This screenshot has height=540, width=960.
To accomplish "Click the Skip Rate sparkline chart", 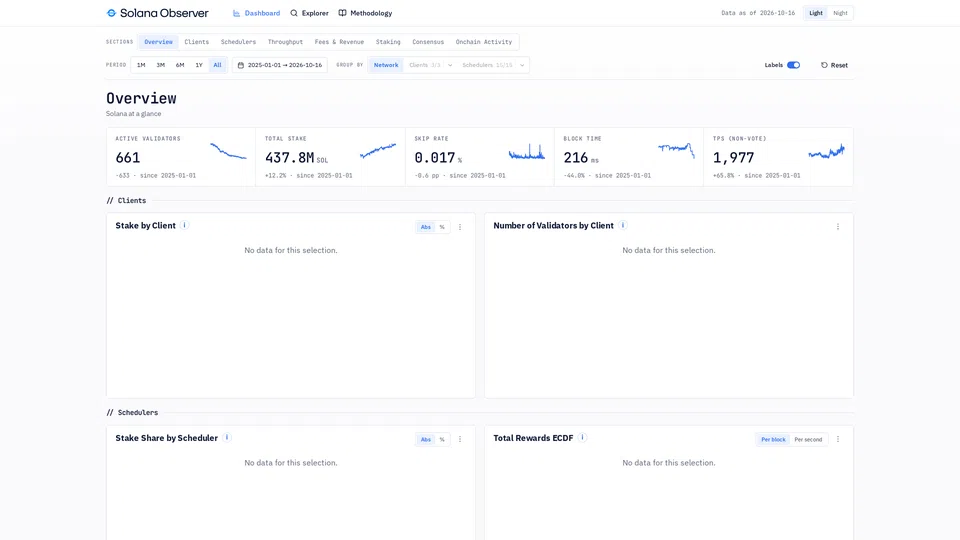I will (x=527, y=151).
